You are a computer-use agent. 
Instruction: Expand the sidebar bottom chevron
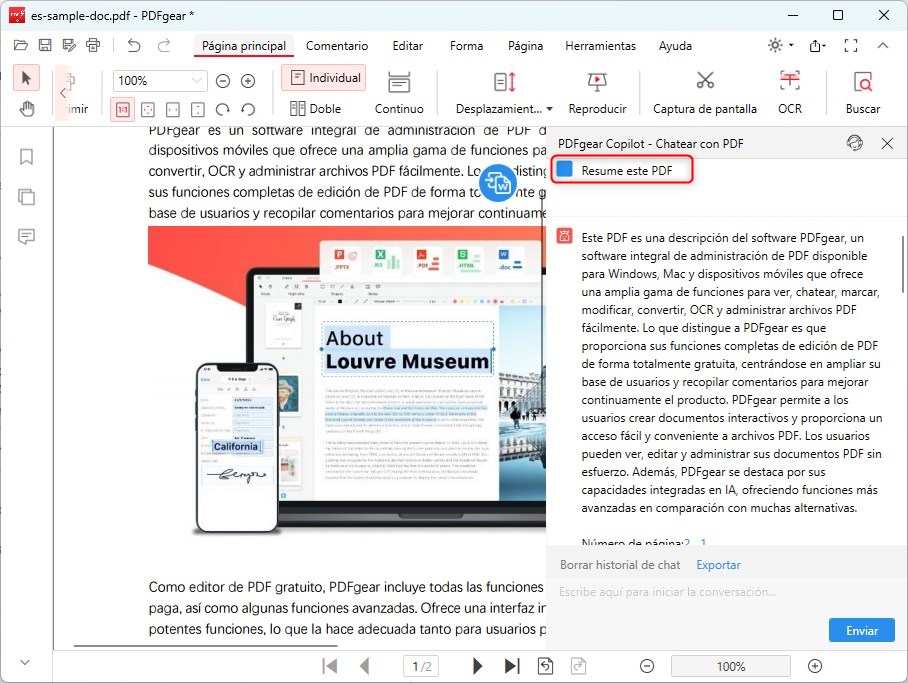25,662
